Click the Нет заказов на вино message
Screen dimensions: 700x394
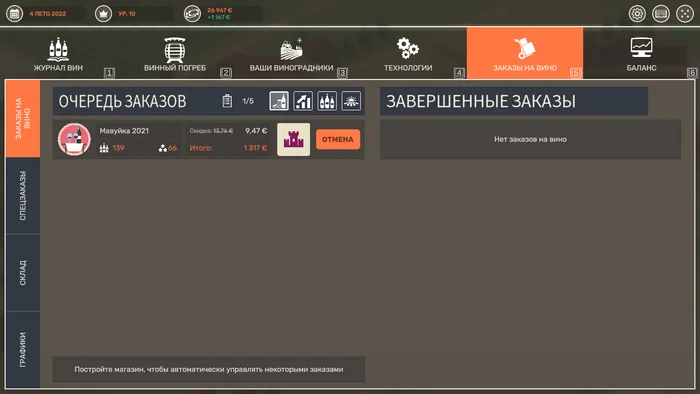(x=530, y=139)
